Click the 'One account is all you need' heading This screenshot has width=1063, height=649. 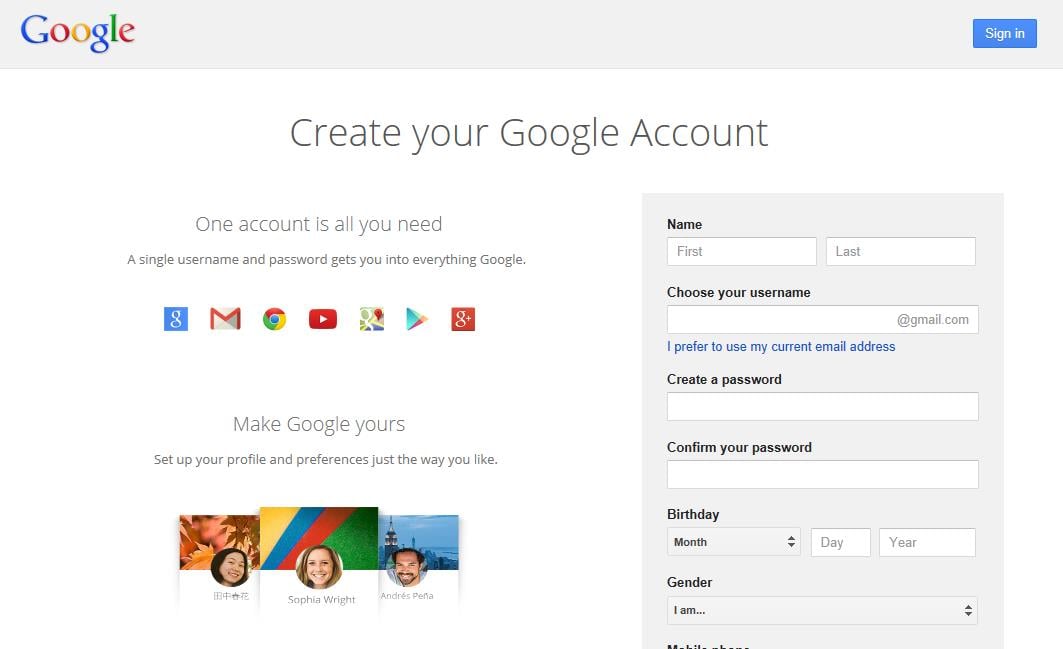[x=319, y=224]
